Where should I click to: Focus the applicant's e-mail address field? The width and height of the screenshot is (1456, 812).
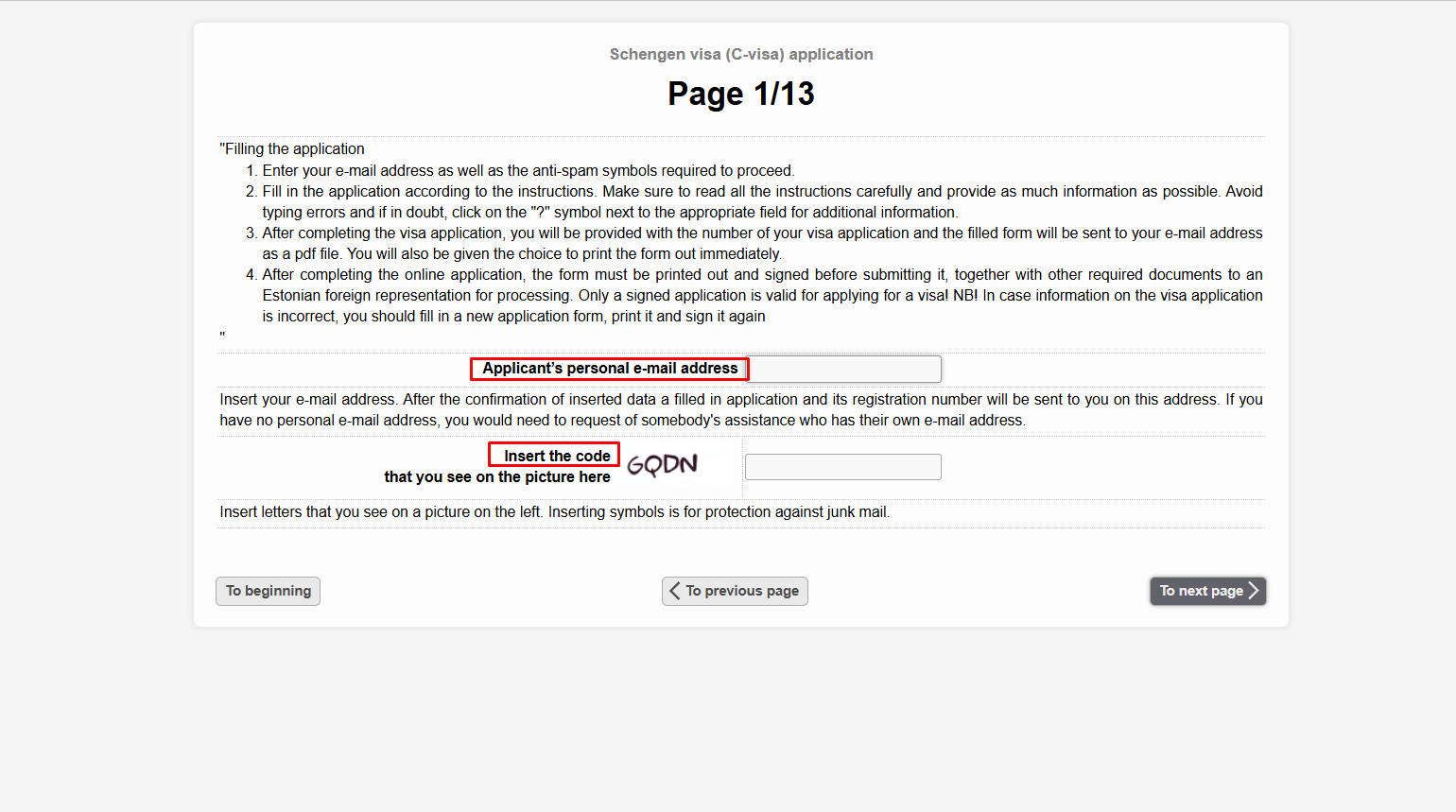pos(845,369)
